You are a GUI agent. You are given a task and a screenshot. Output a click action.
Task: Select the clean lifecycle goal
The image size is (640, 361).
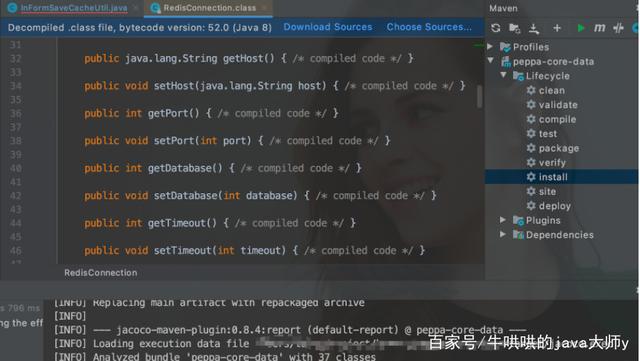[x=551, y=90]
